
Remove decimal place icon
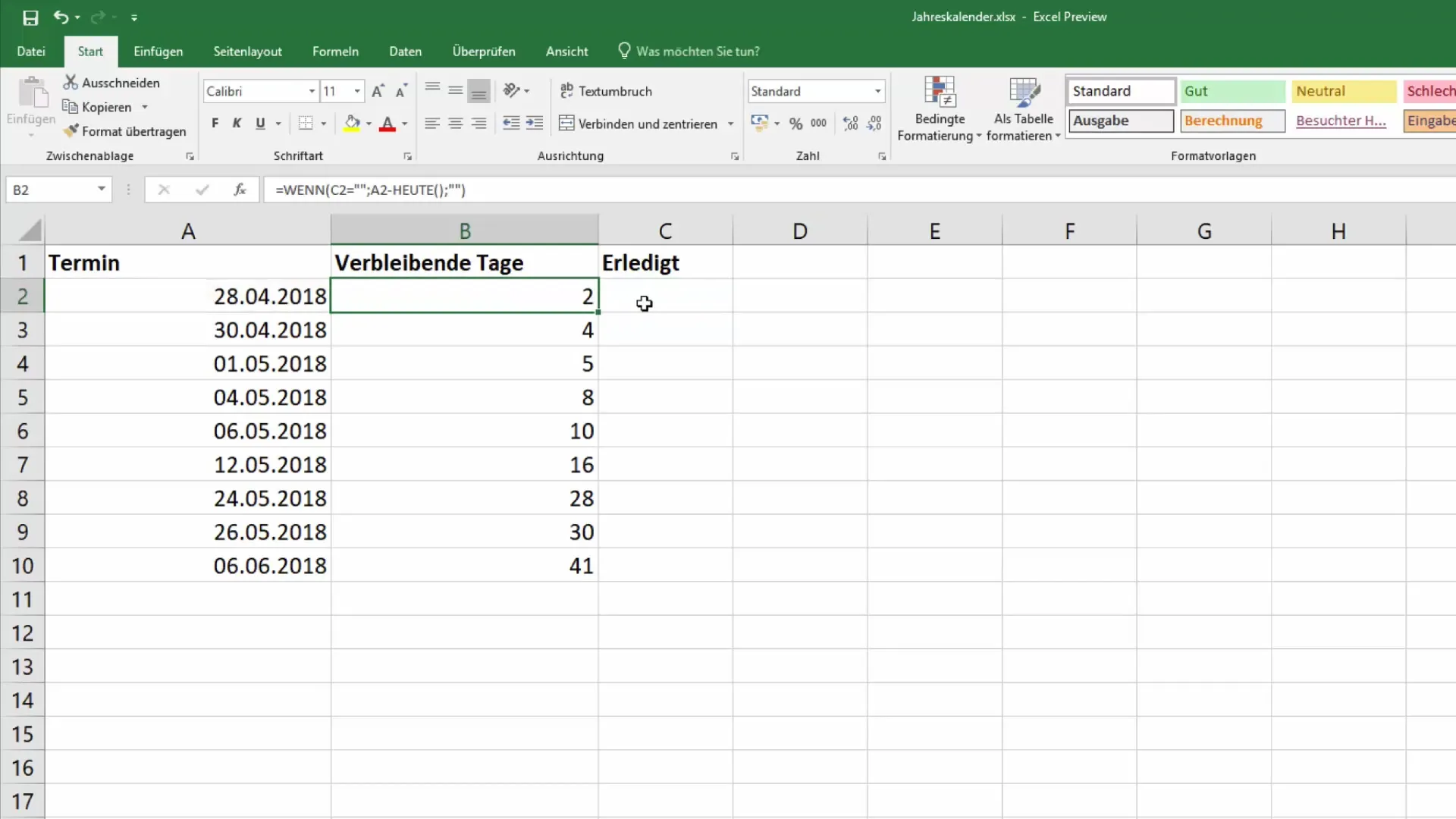[x=874, y=124]
